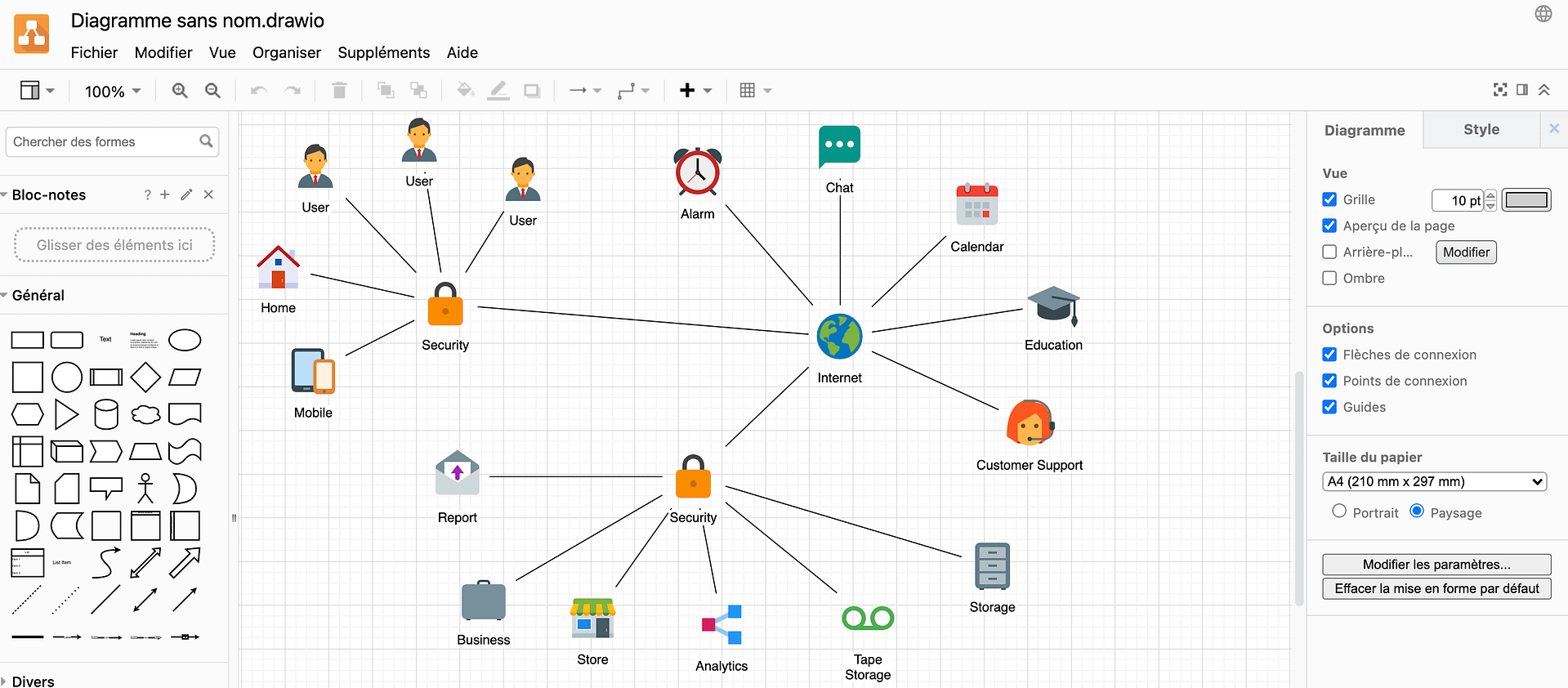The image size is (1568, 688).
Task: Click the fullscreen icon in toolbar
Action: (x=1500, y=90)
